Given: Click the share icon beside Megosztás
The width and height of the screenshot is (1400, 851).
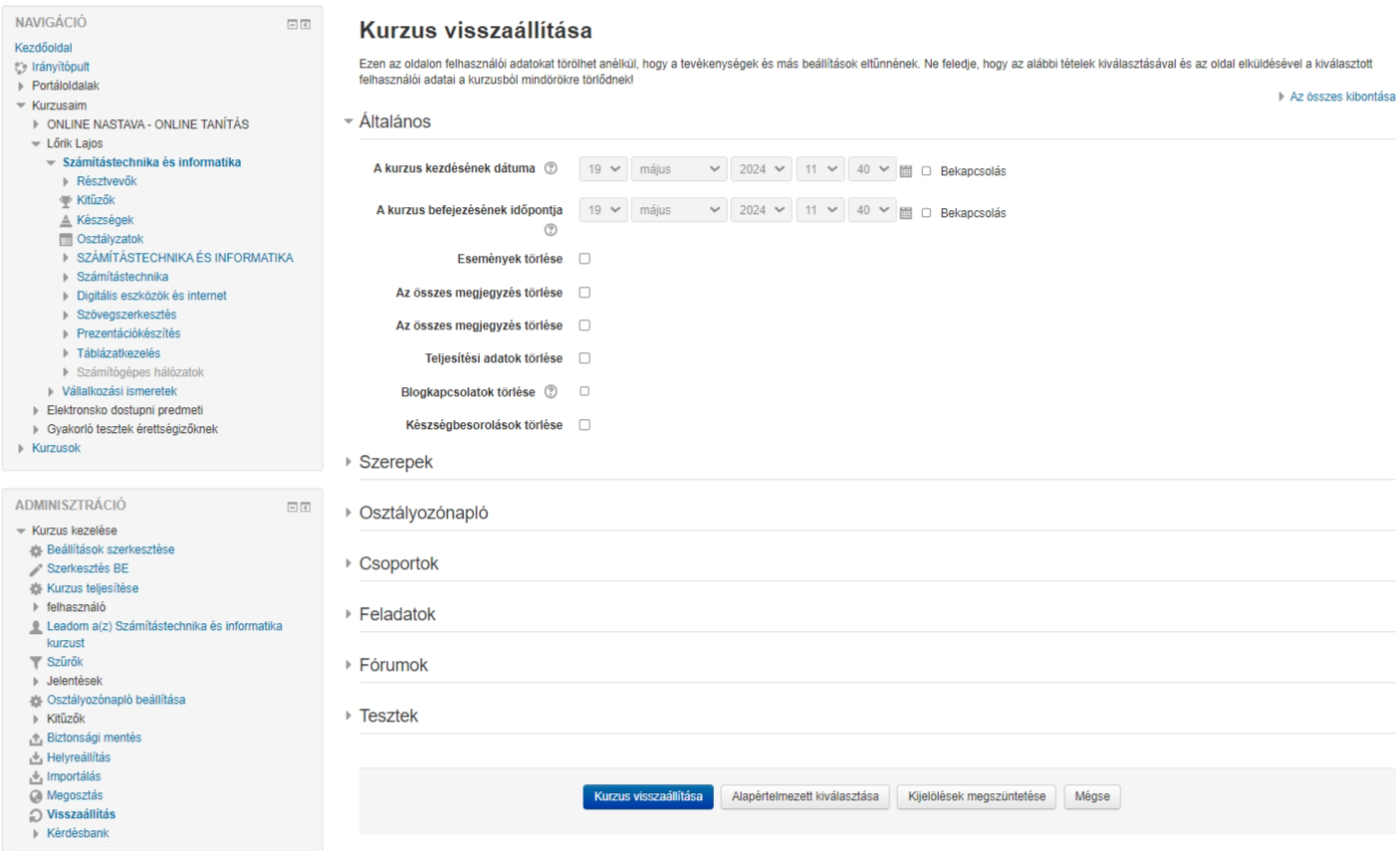Looking at the screenshot, I should [x=36, y=796].
